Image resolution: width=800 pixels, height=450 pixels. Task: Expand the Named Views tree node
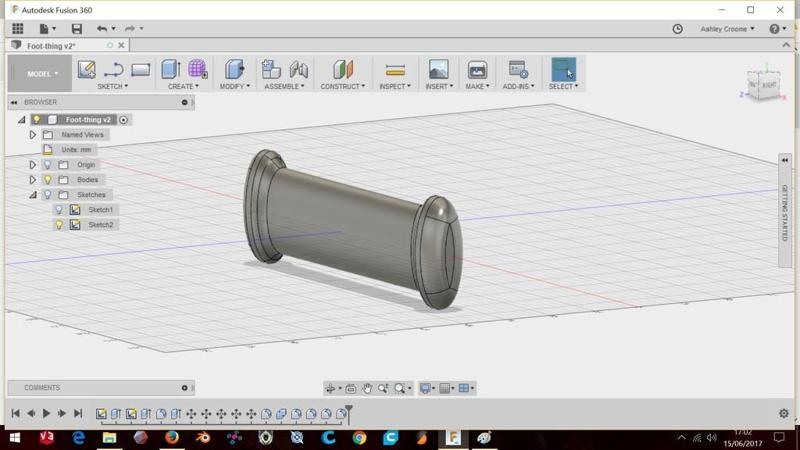click(33, 135)
